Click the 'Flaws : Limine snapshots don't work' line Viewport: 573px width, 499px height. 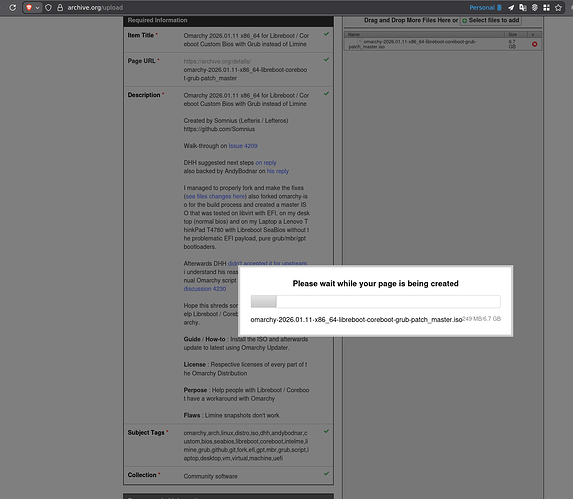point(231,415)
